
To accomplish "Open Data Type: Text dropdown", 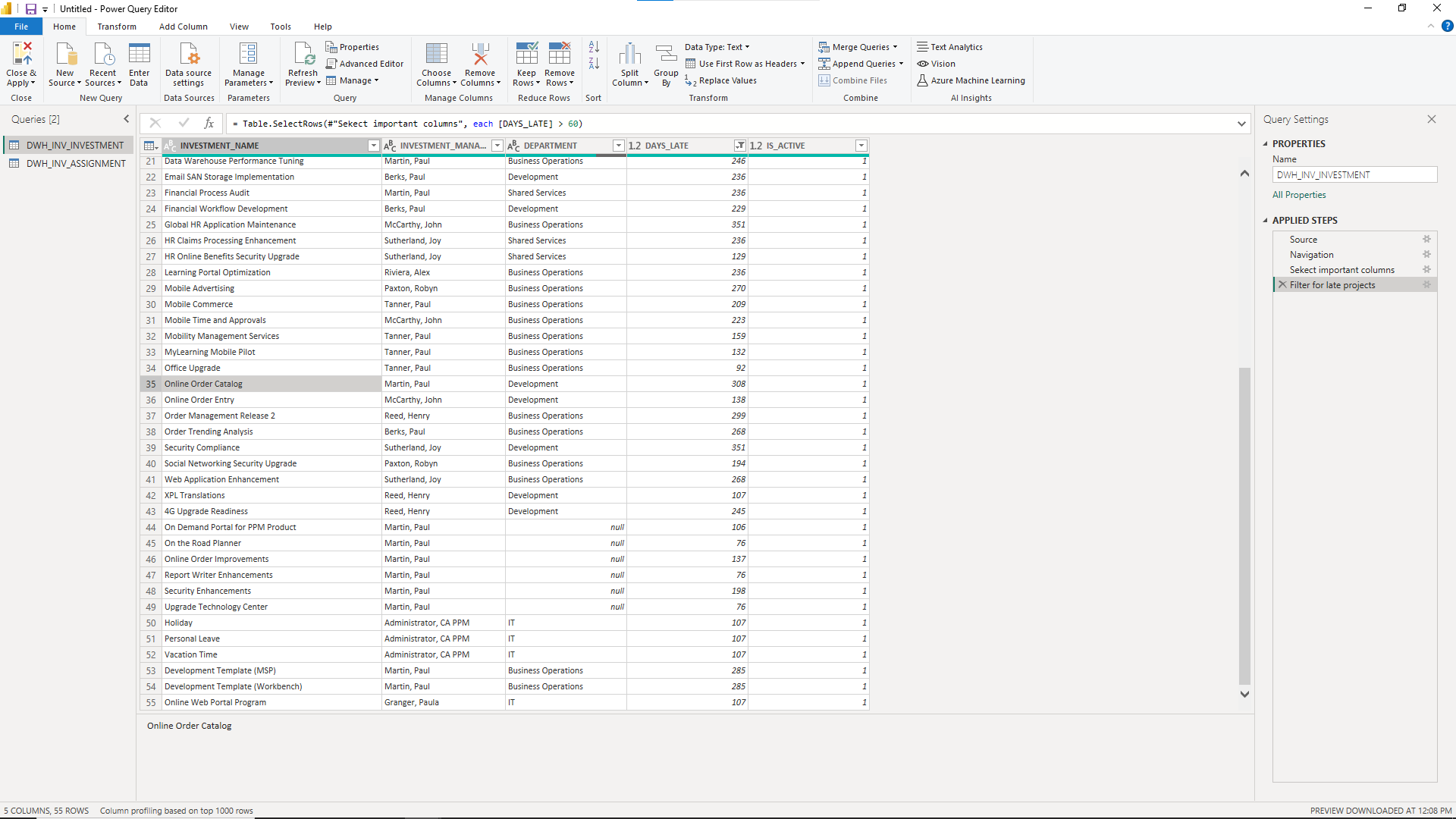I will [717, 47].
